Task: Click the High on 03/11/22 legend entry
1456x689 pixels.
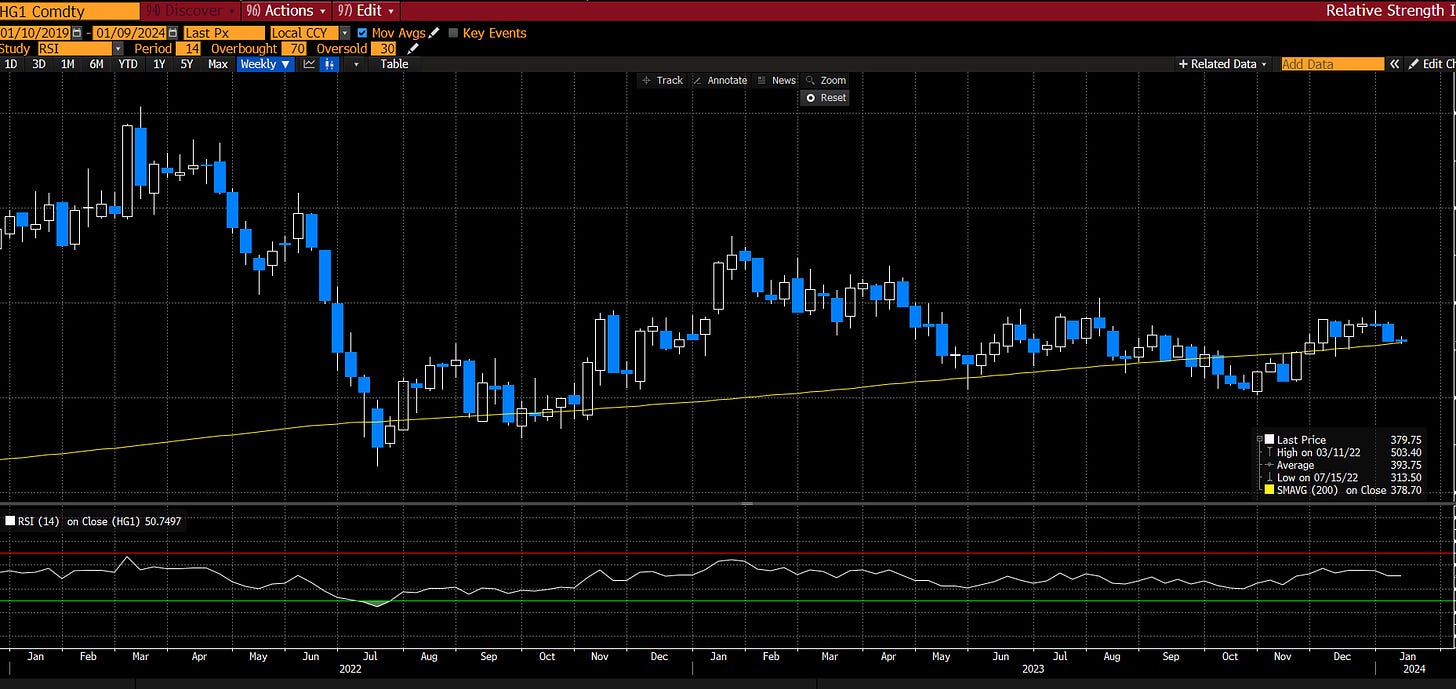Action: click(x=1318, y=452)
